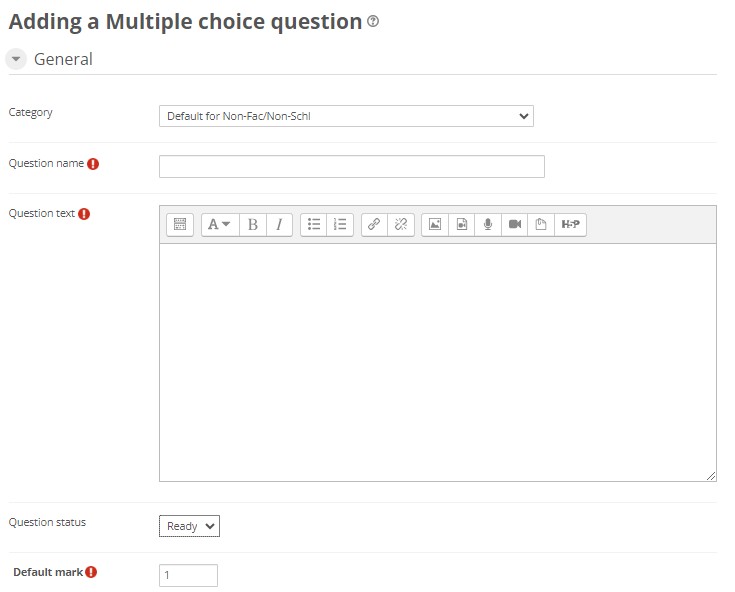Start video recording with the camera icon

(x=515, y=225)
